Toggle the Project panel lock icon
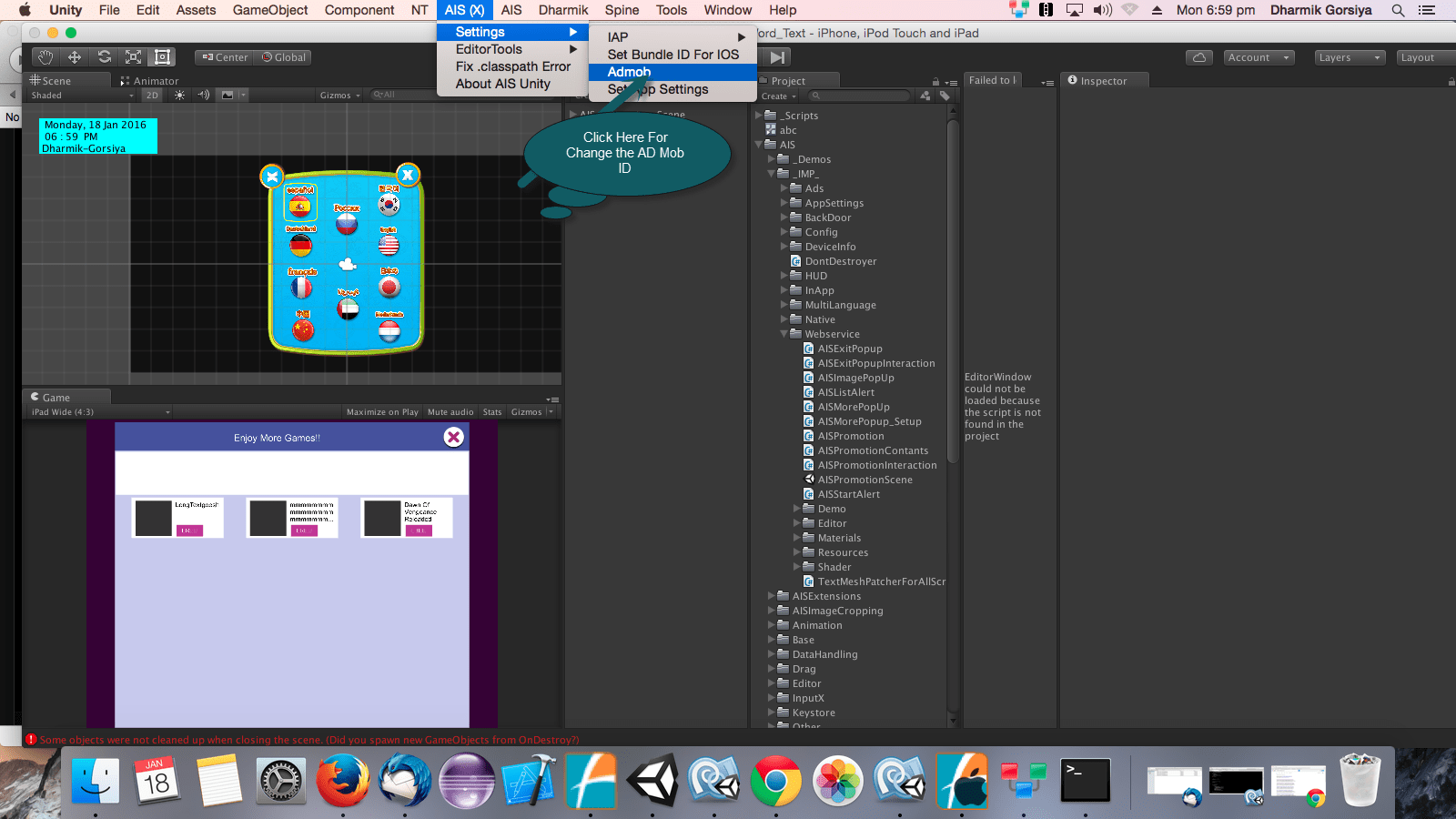This screenshot has width=1456, height=819. click(937, 82)
